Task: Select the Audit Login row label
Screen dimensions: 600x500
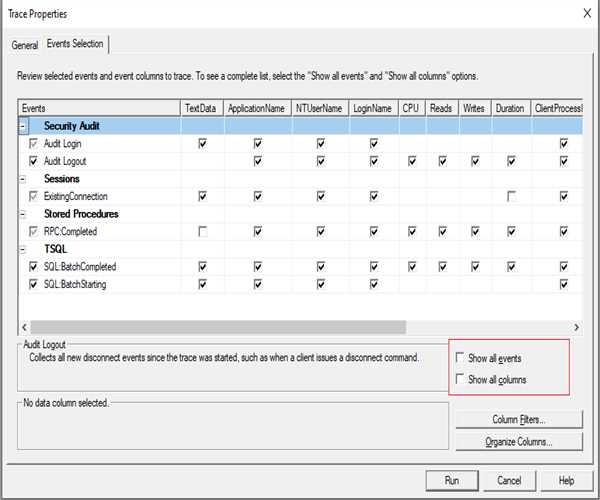Action: [62, 143]
